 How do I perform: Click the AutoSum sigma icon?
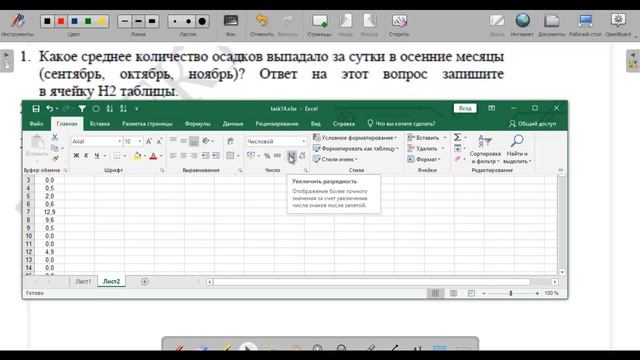(x=458, y=137)
